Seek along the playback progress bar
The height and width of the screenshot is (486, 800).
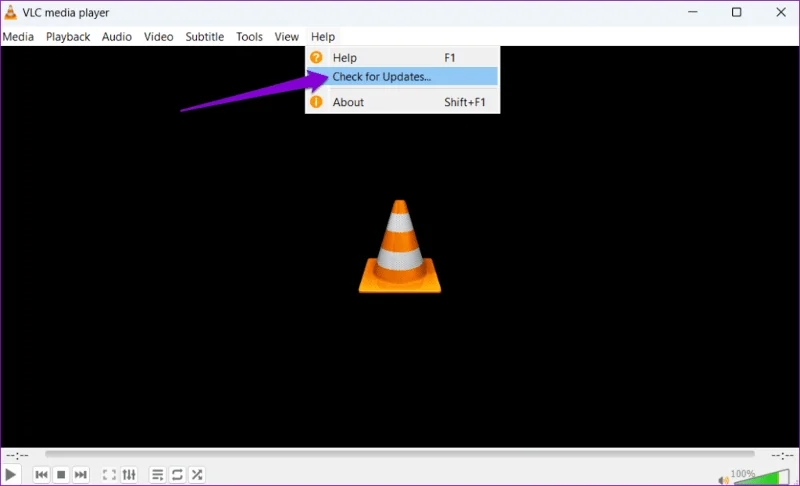point(399,454)
